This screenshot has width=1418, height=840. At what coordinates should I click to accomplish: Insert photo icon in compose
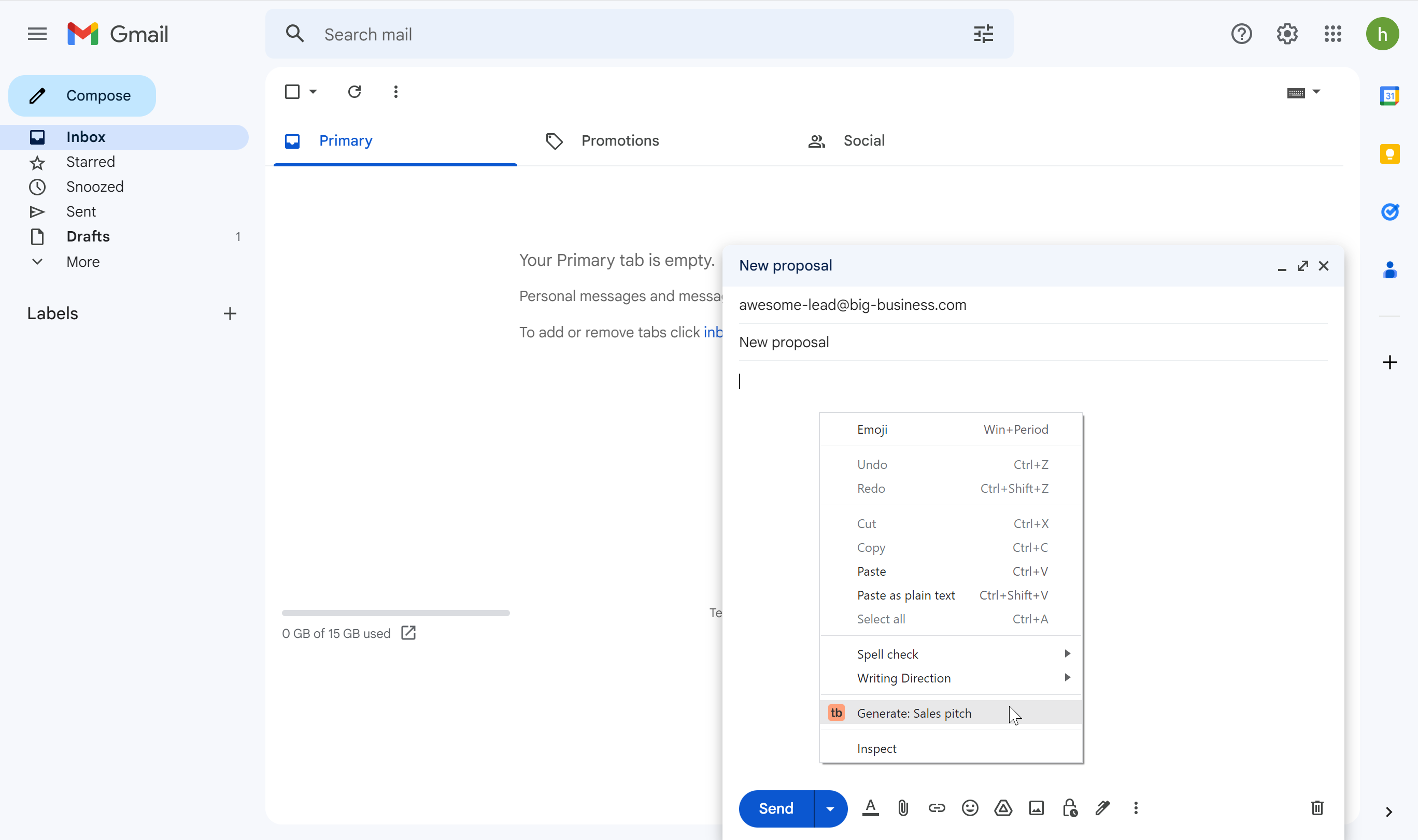click(x=1036, y=808)
